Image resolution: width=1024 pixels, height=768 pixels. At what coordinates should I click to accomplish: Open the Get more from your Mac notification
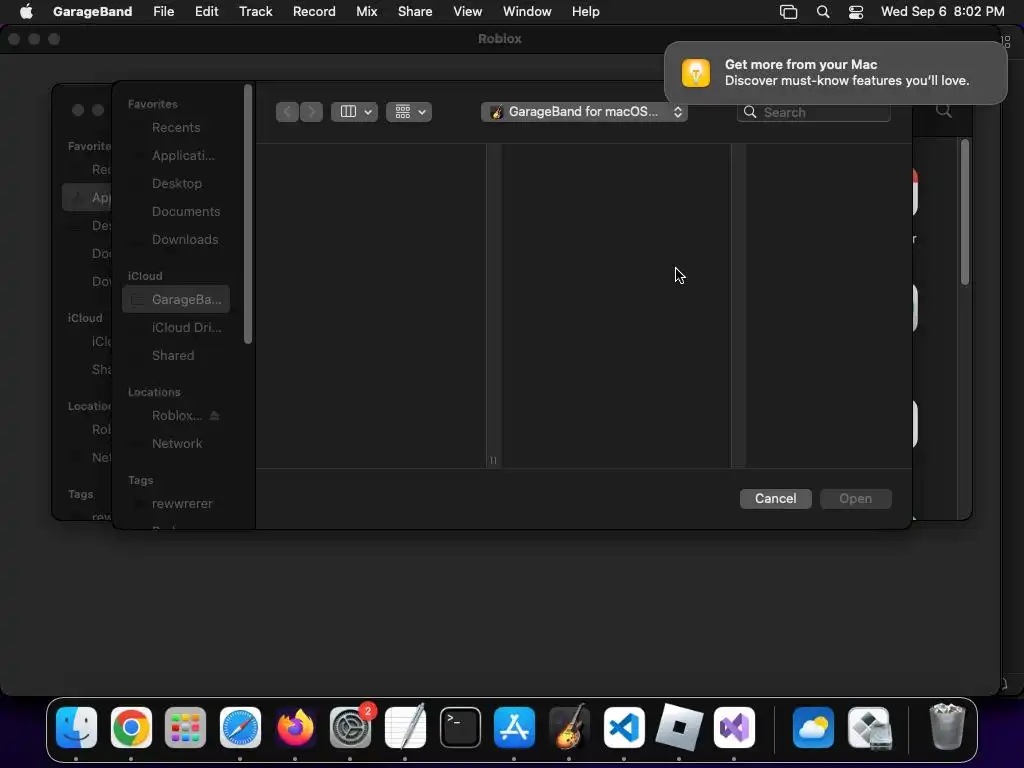[x=835, y=72]
